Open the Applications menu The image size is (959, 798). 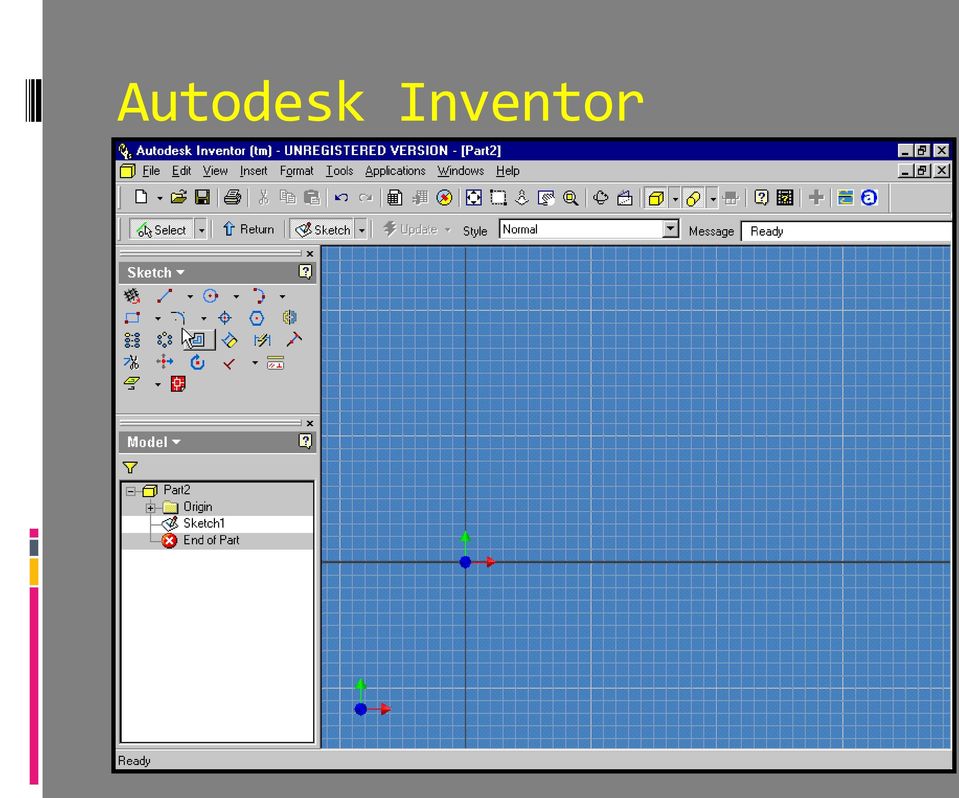395,171
